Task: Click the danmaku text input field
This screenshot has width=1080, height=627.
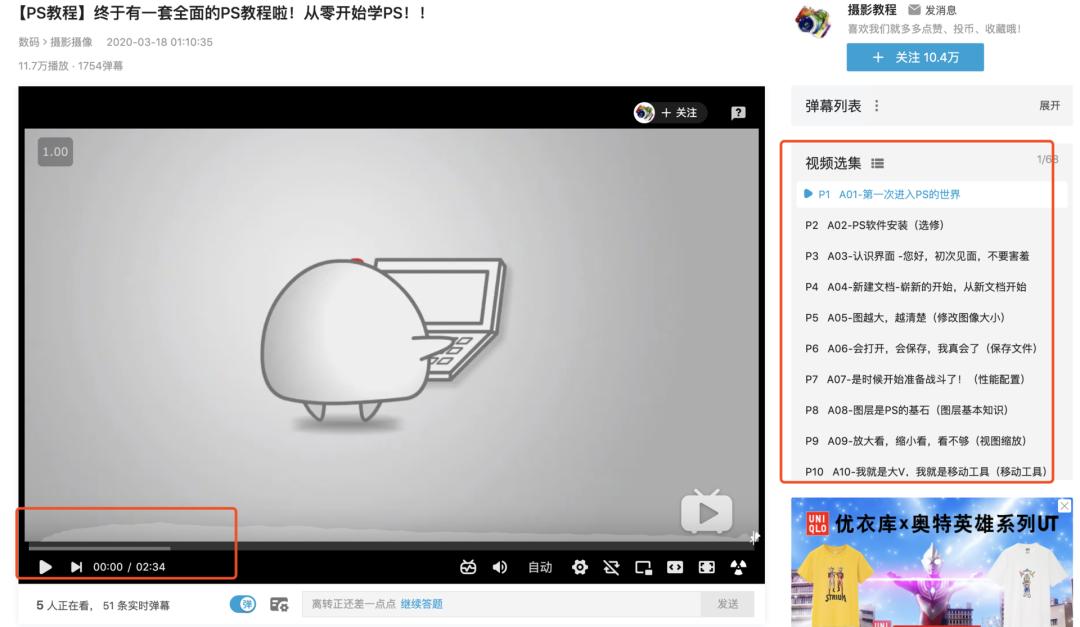Action: [x=501, y=604]
